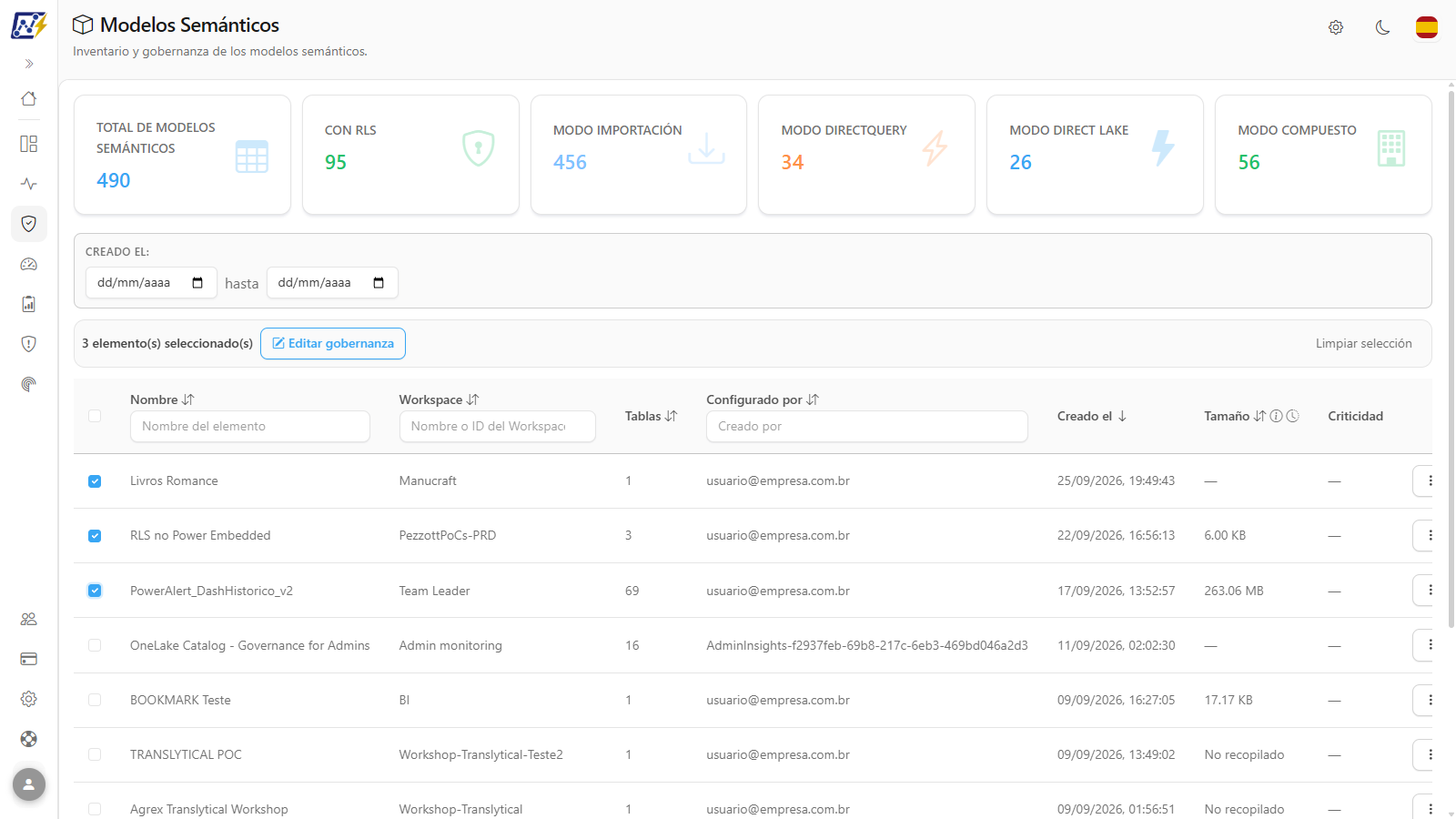The width and height of the screenshot is (1456, 819).
Task: Click the app logo in the top-left
Action: click(29, 25)
